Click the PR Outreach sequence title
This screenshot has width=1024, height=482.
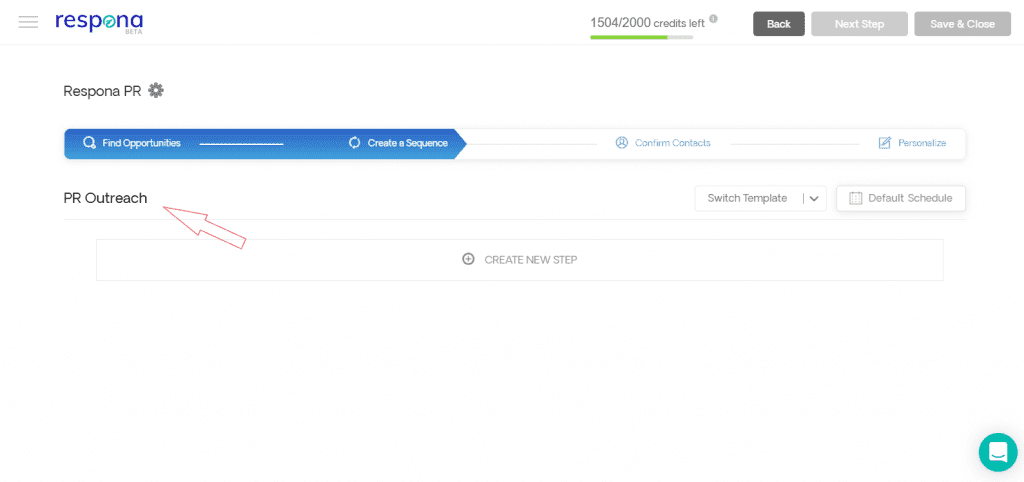click(105, 198)
